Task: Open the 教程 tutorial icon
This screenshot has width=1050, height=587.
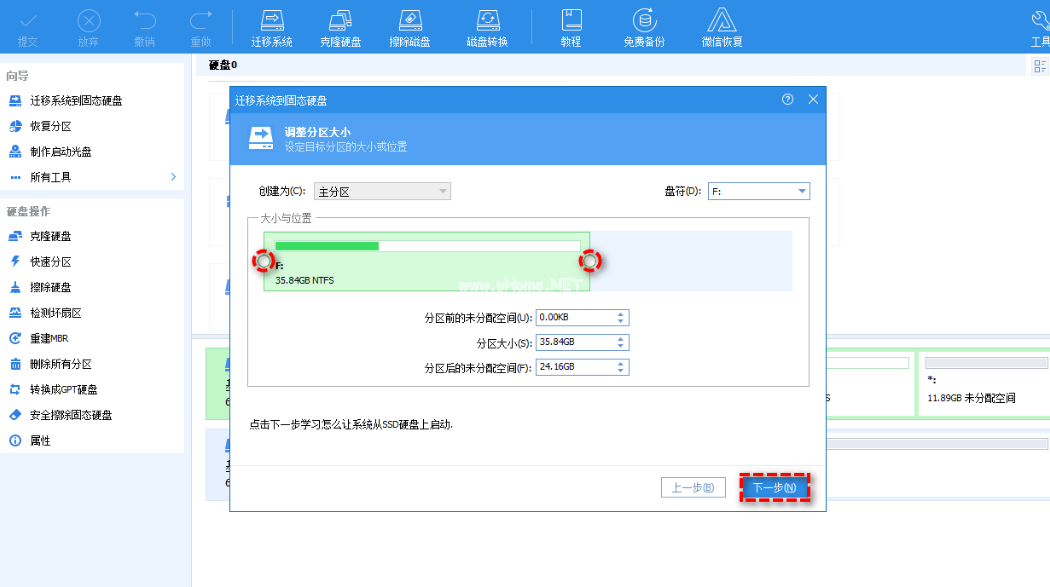Action: (x=571, y=27)
